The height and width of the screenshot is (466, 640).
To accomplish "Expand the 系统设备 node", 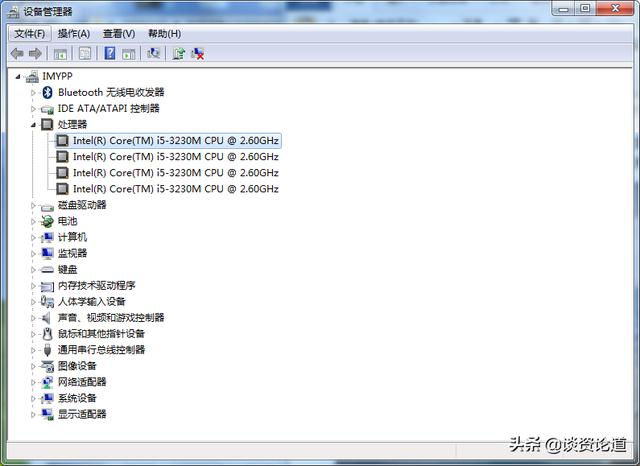I will pyautogui.click(x=33, y=398).
